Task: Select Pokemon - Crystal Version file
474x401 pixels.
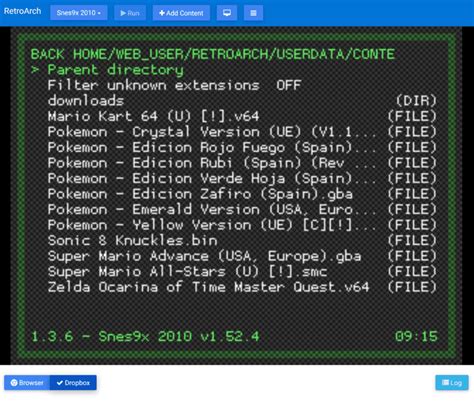Action: click(x=242, y=132)
